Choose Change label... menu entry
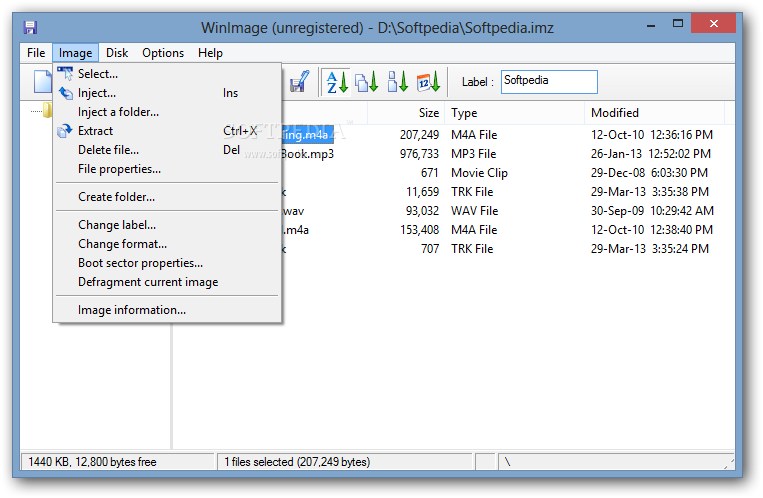This screenshot has width=763, height=498. (167, 225)
